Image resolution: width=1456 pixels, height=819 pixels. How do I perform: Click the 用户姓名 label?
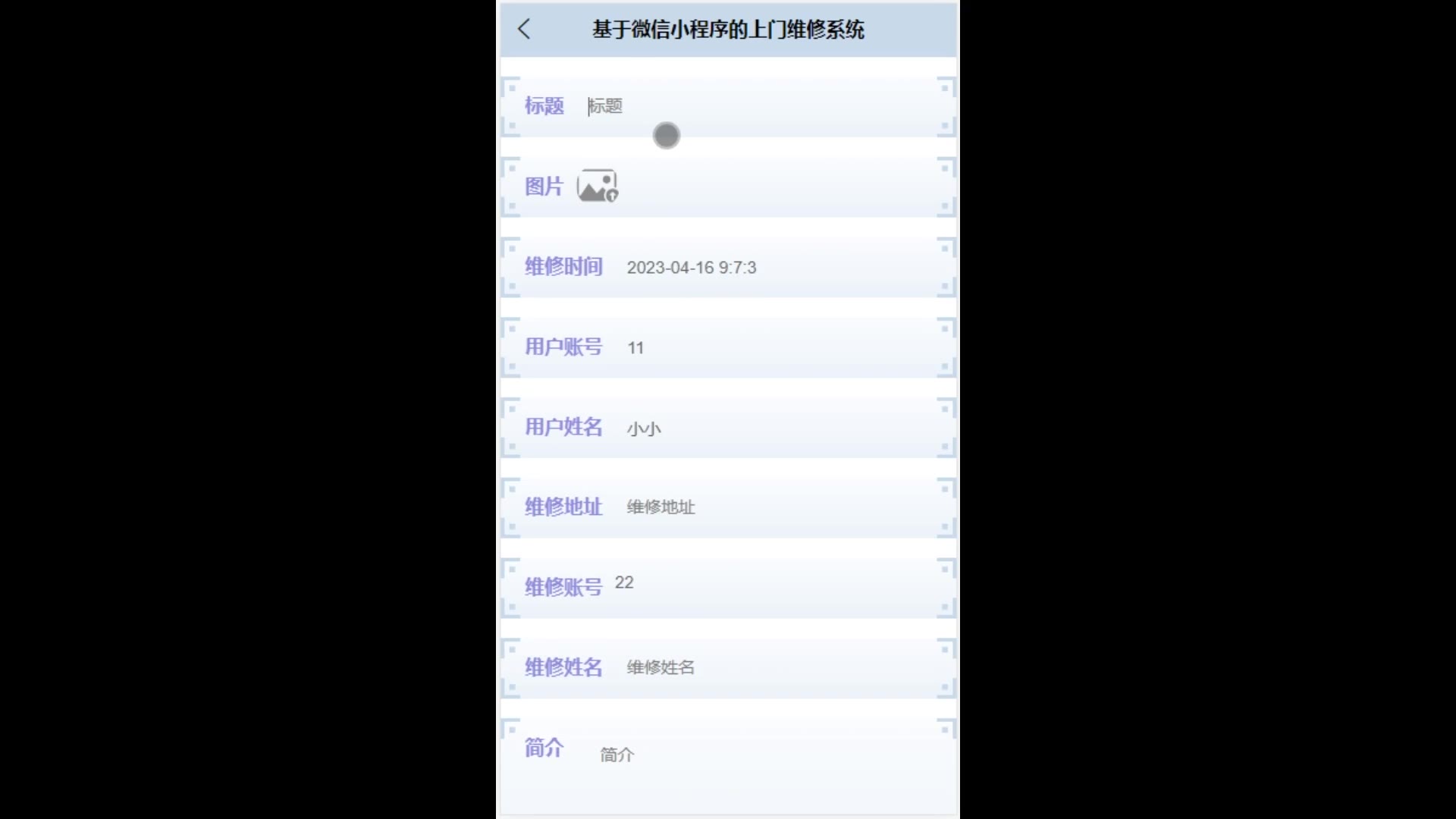563,427
